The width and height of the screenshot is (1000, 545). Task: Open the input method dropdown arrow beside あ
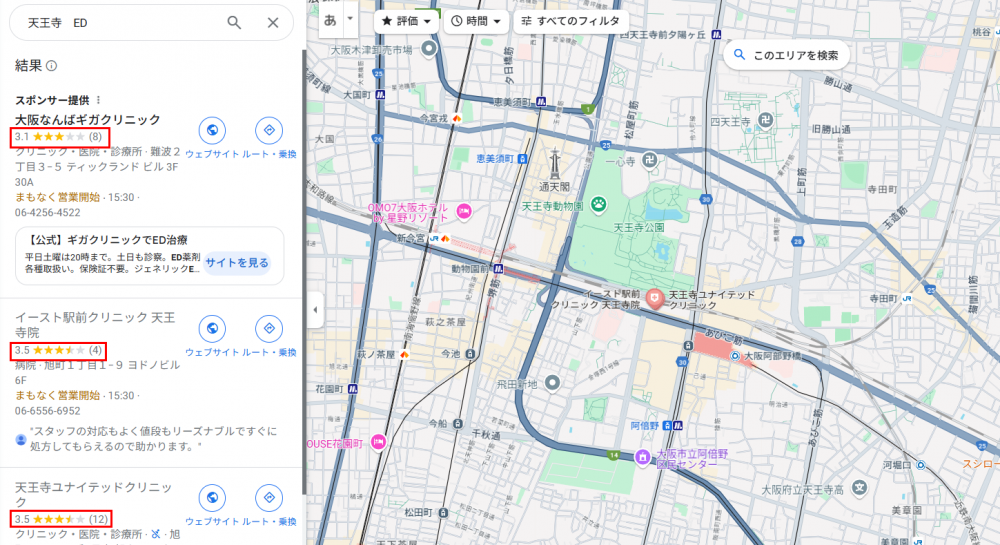tap(350, 18)
